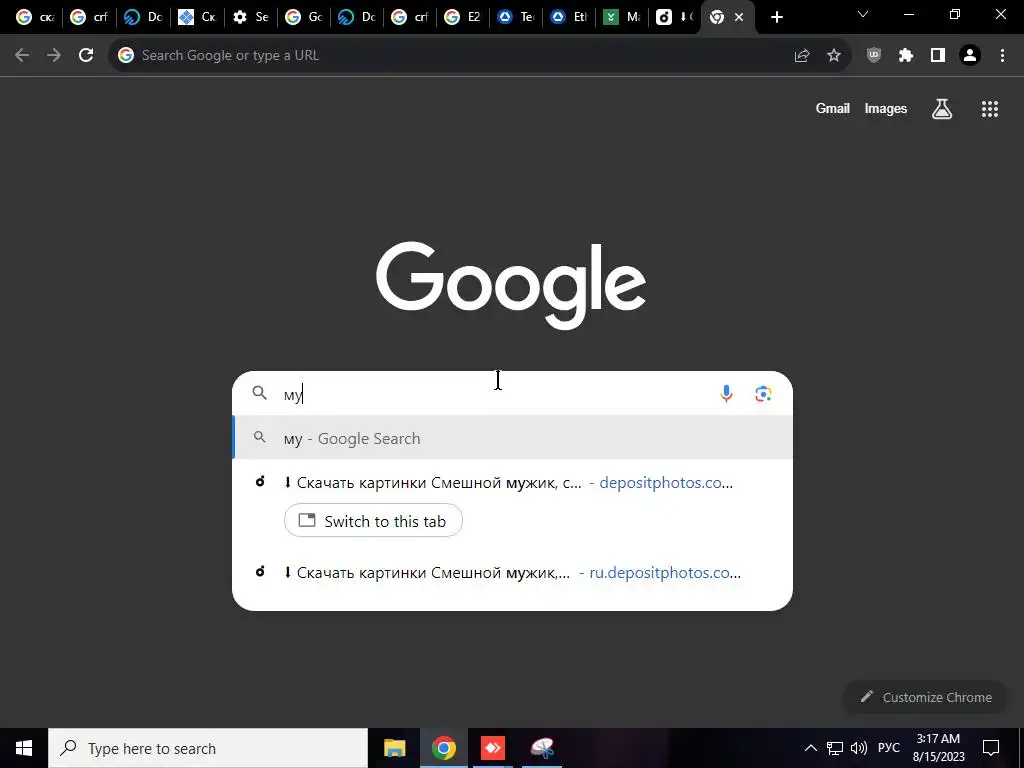Start voice search with microphone
The width and height of the screenshot is (1024, 768).
click(x=726, y=393)
